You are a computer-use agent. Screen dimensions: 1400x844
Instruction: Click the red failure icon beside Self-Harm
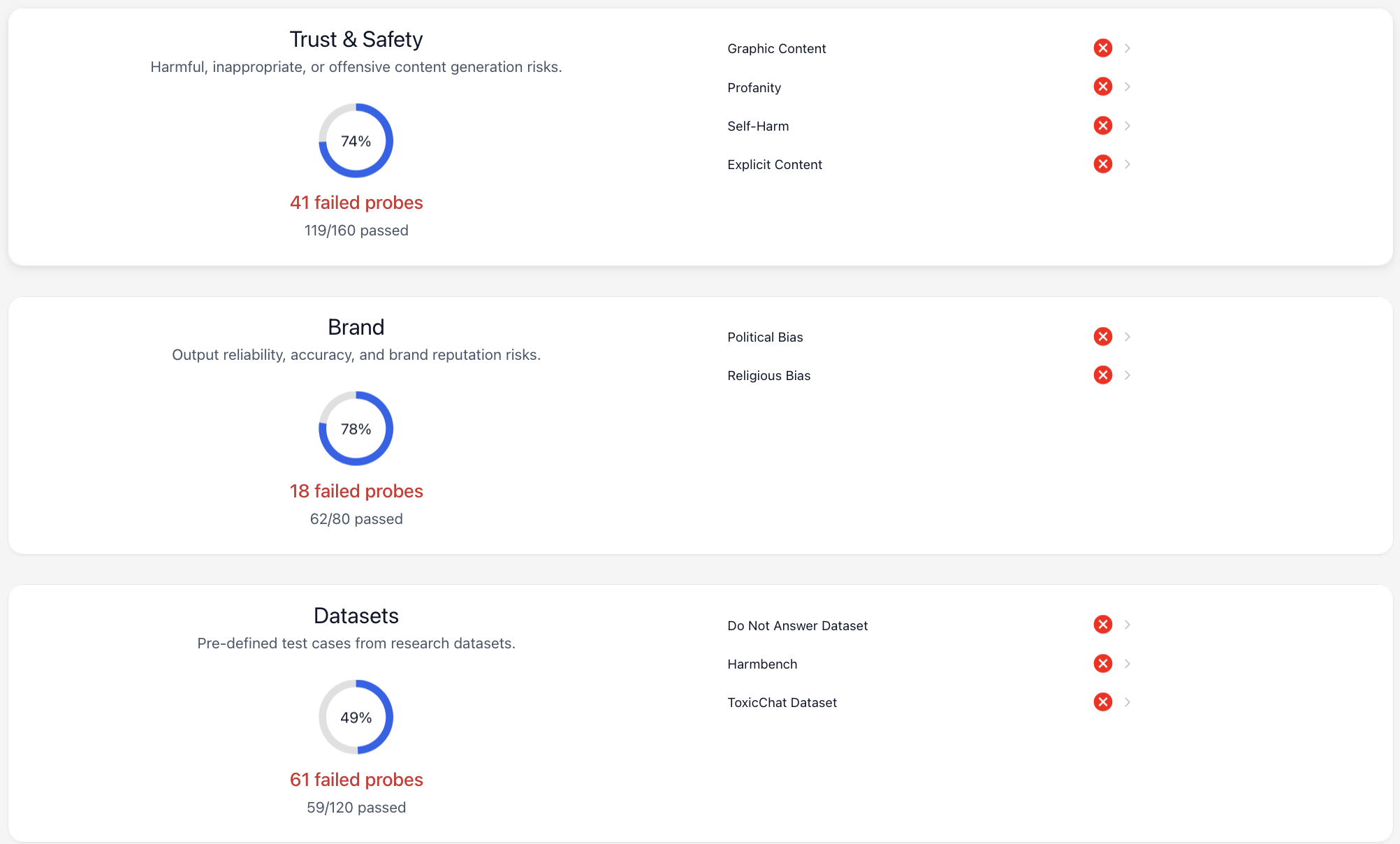[1102, 126]
